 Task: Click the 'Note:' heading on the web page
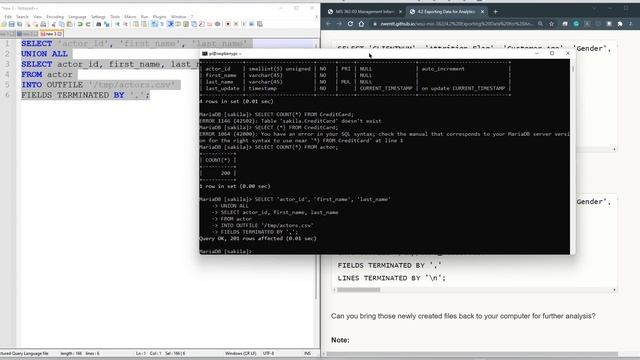coord(340,340)
